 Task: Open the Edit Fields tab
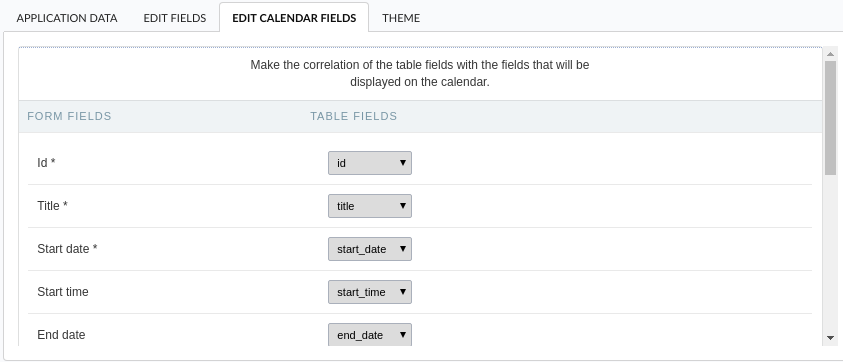[175, 18]
